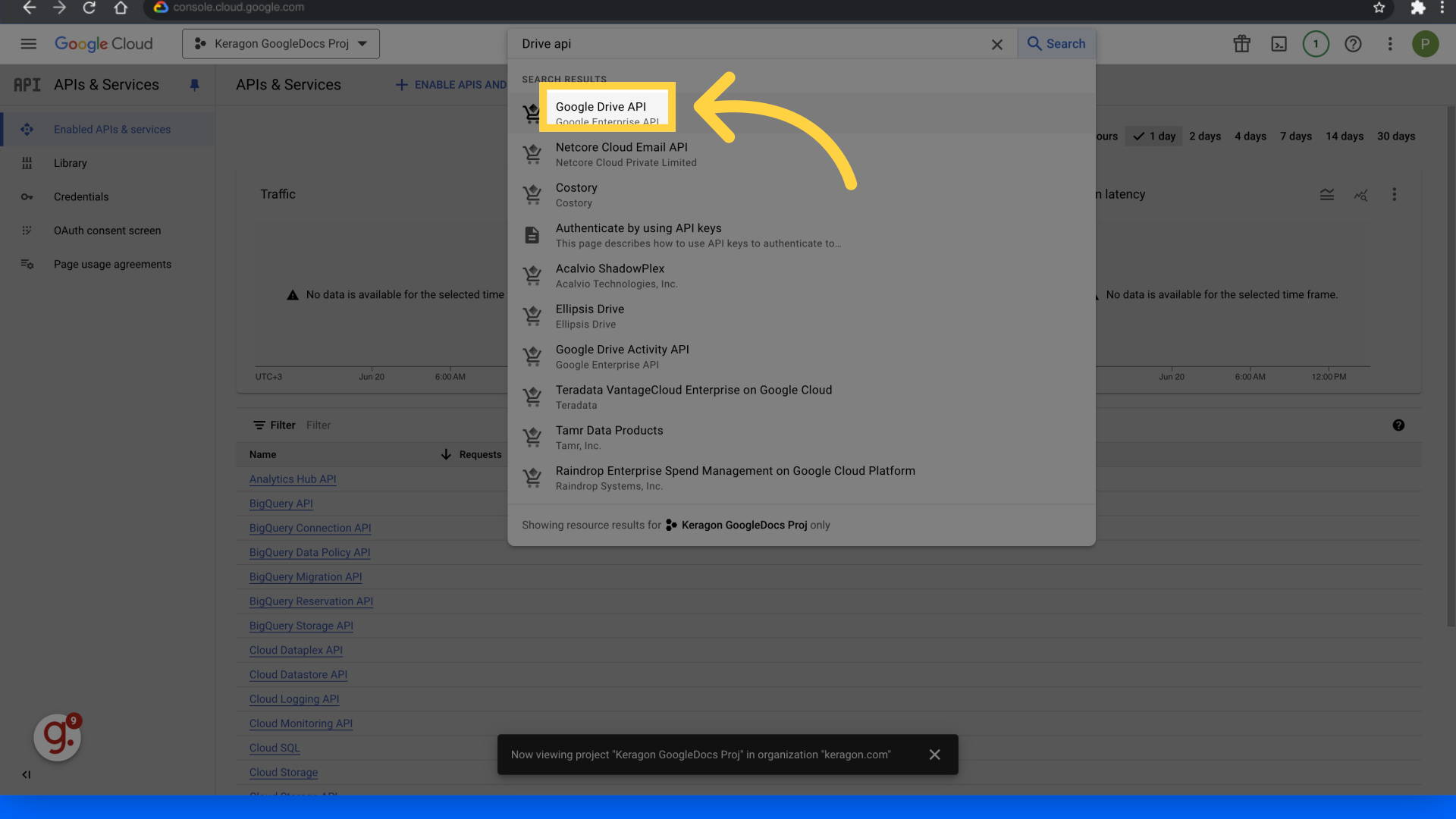Click the Search button
The width and height of the screenshot is (1456, 819).
[x=1056, y=44]
